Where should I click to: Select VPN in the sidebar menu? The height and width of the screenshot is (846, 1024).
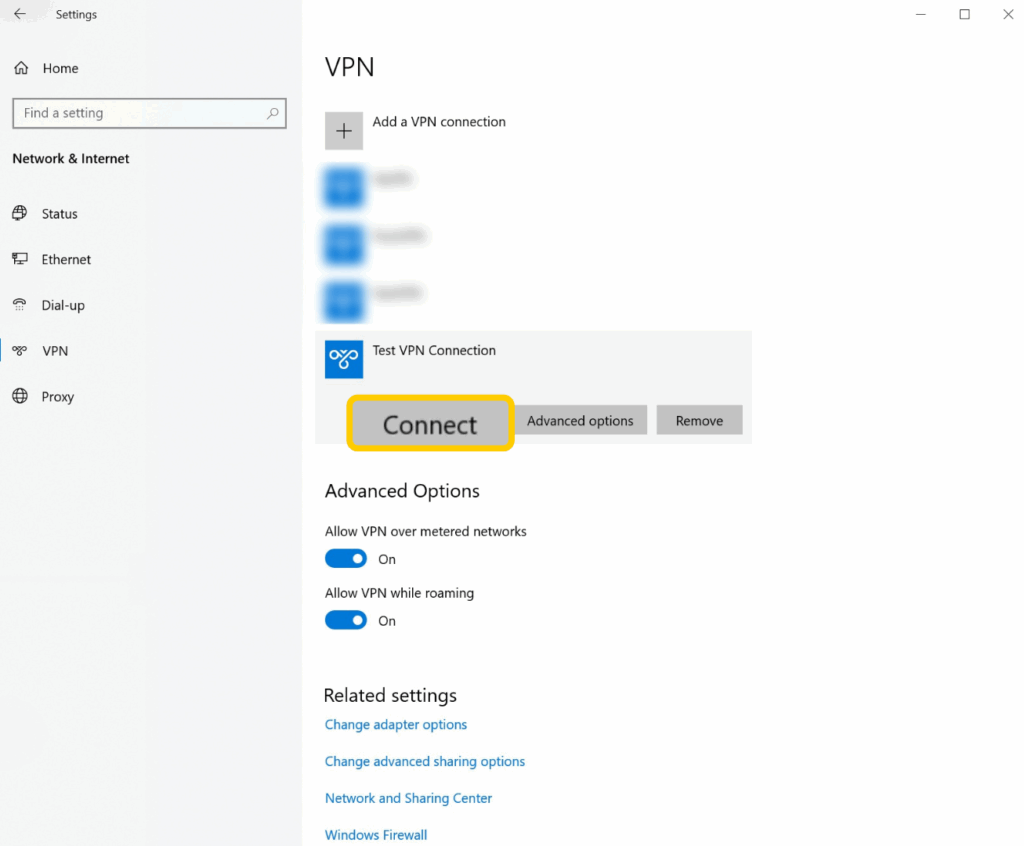click(55, 351)
